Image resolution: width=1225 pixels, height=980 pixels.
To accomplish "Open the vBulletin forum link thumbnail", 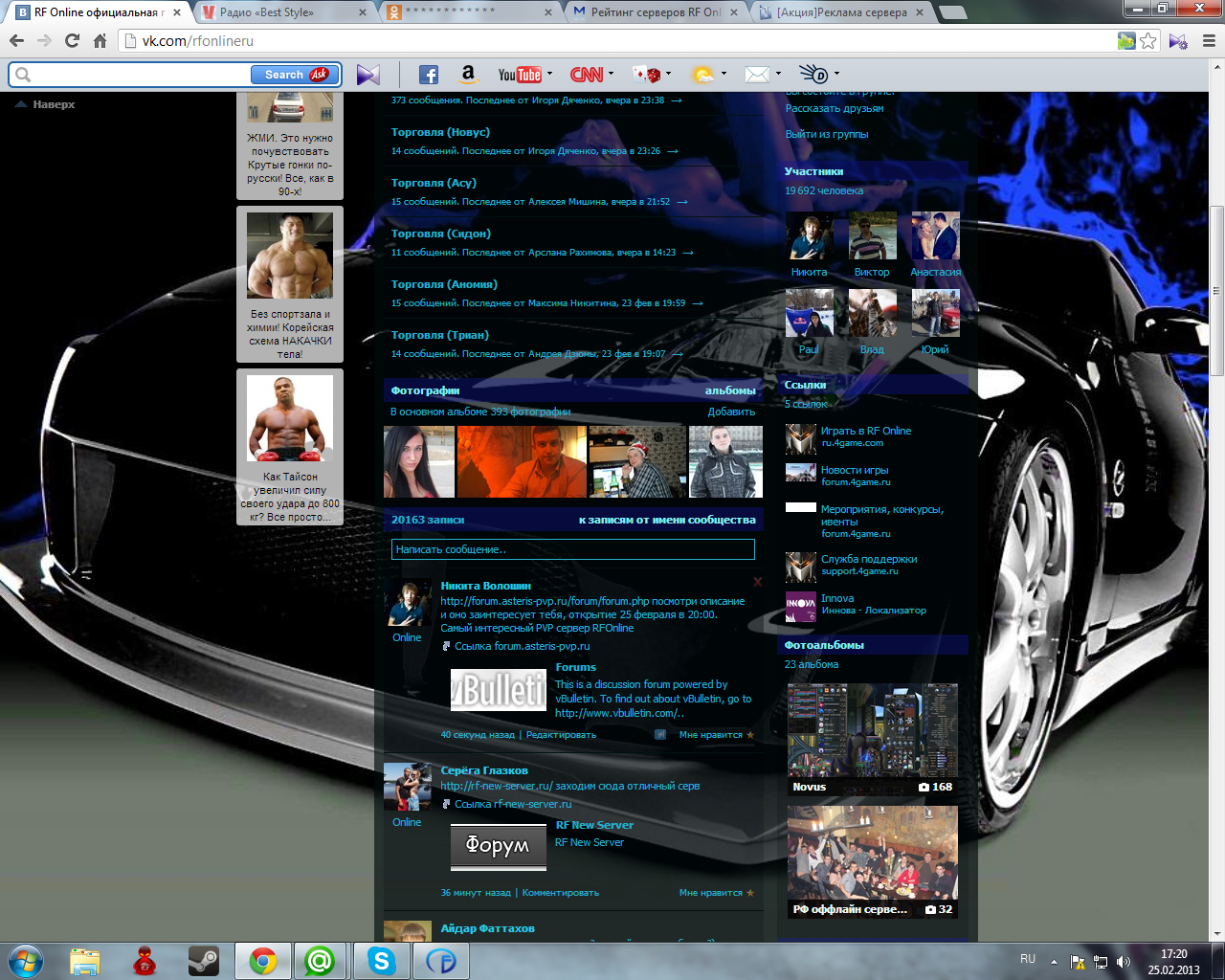I will point(498,689).
